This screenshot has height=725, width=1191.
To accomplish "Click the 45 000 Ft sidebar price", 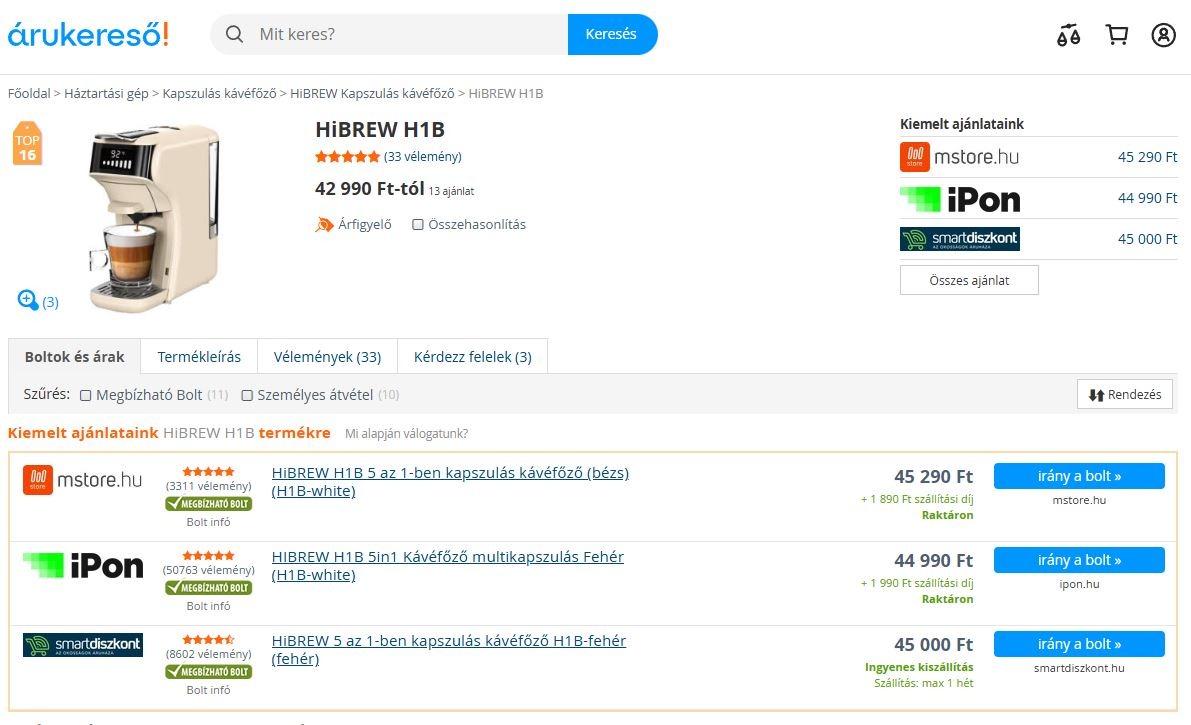I will pos(1147,239).
